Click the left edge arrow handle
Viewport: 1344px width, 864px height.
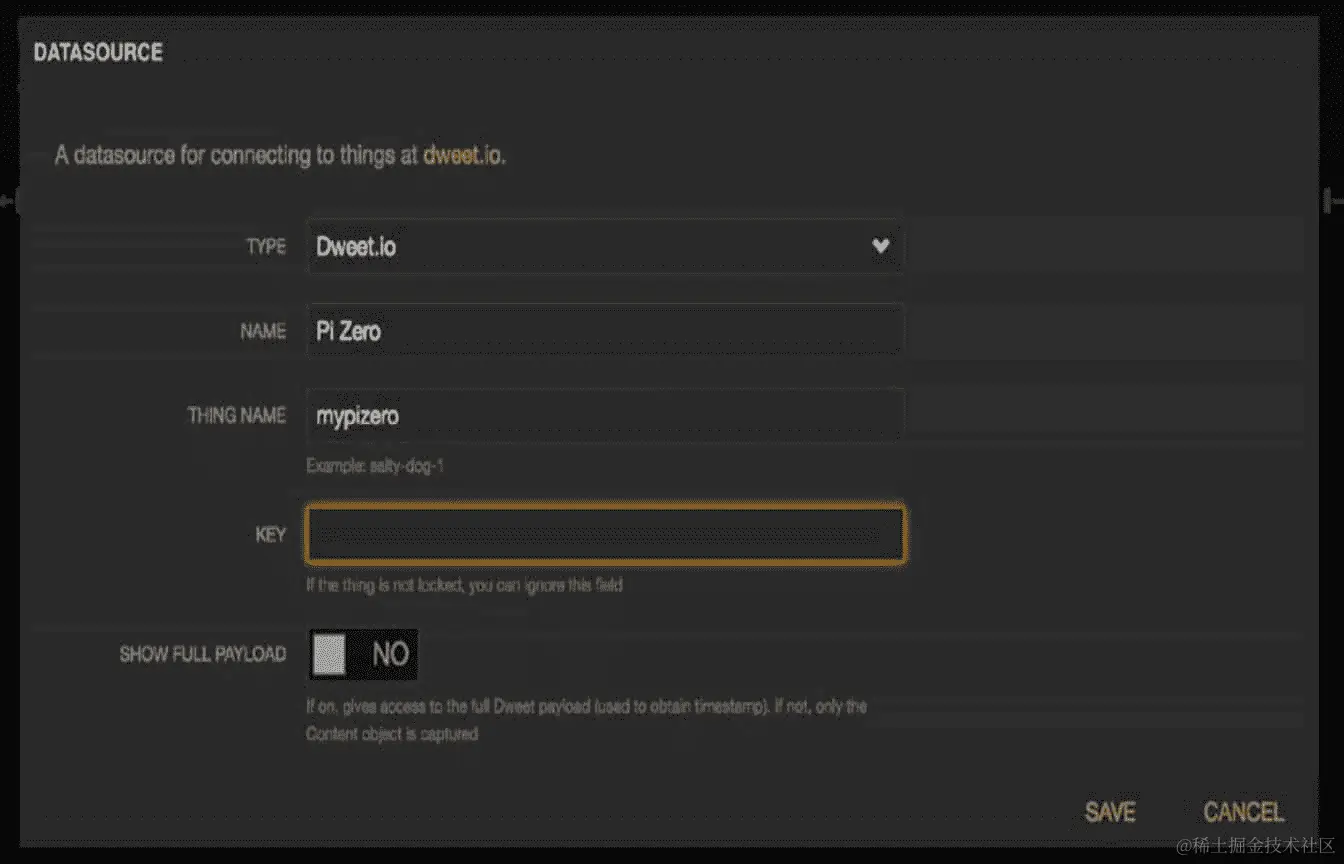pos(8,201)
